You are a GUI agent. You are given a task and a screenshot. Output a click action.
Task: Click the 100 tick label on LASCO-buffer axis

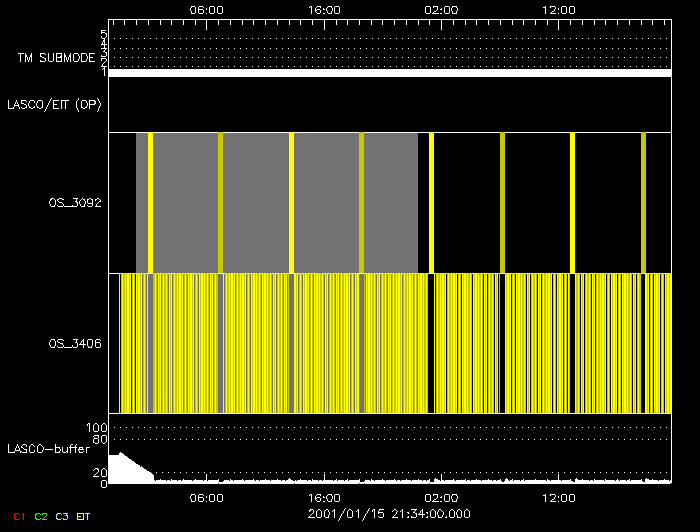point(102,428)
